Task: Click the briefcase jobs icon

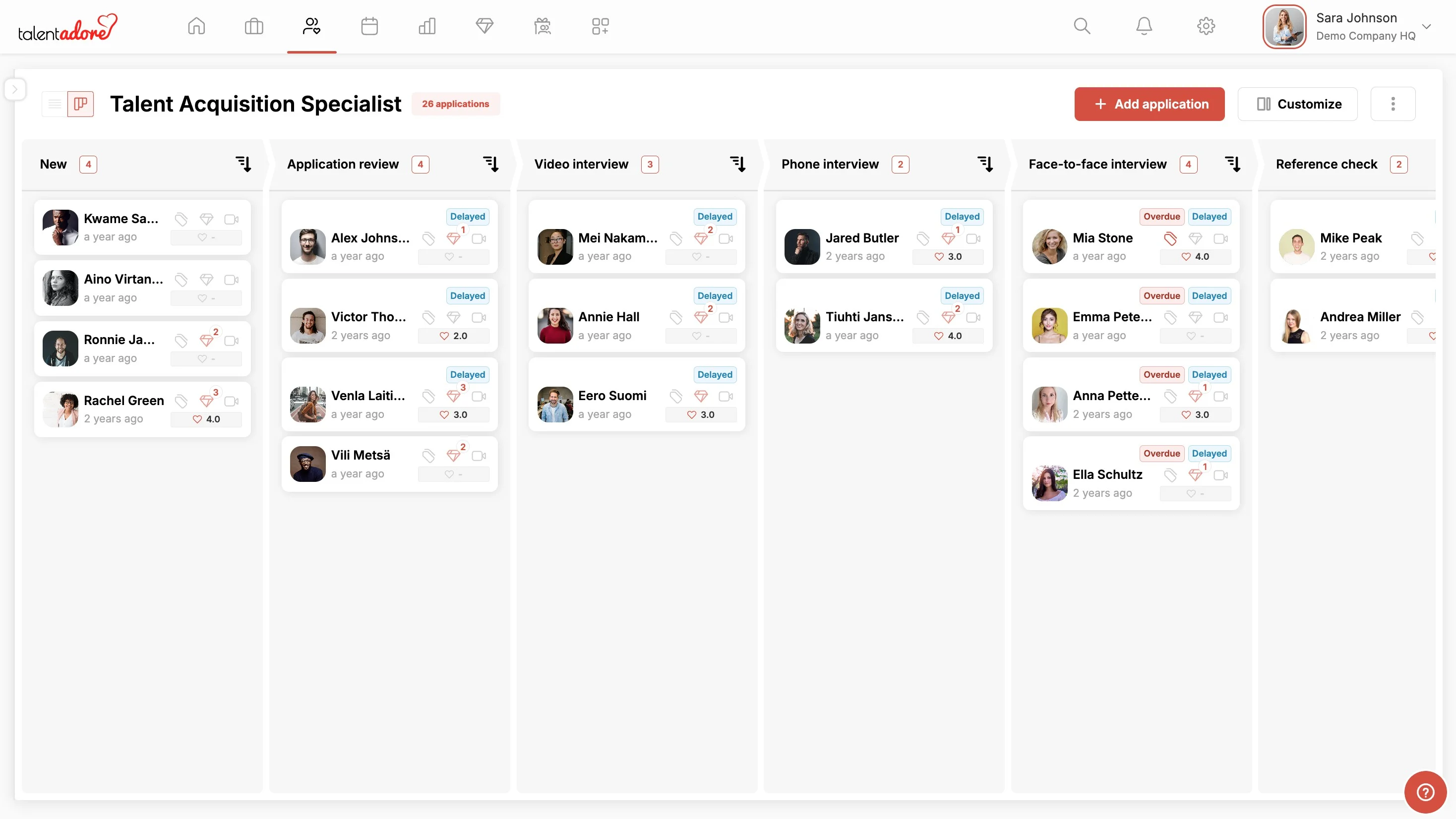Action: click(x=254, y=26)
